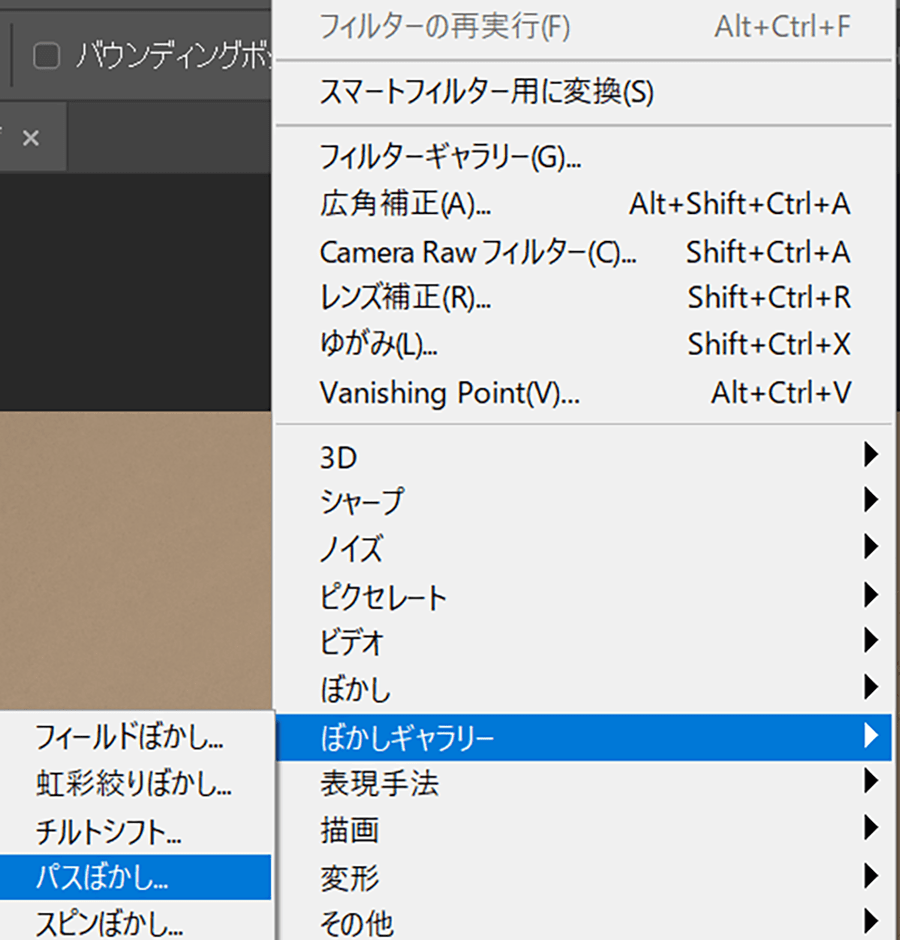This screenshot has width=900, height=940.
Task: Expand the 変形 submenu
Action: pos(584,878)
